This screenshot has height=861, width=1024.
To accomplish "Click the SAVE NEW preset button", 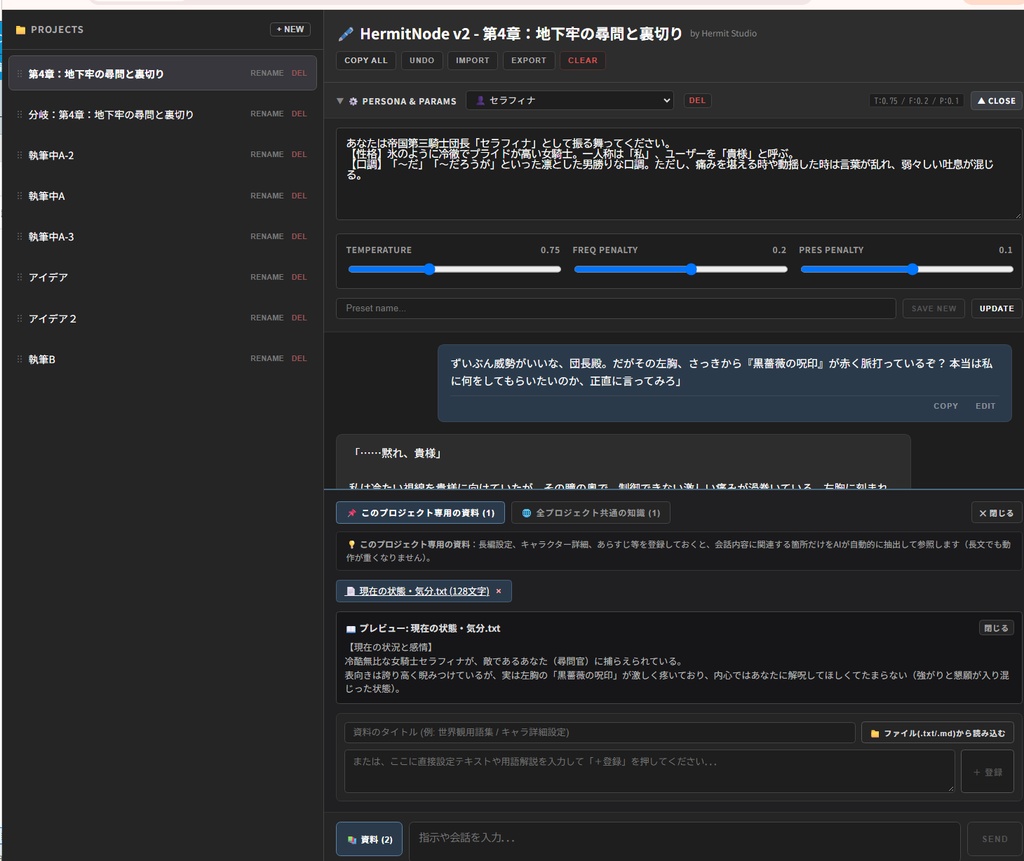I will tap(933, 308).
